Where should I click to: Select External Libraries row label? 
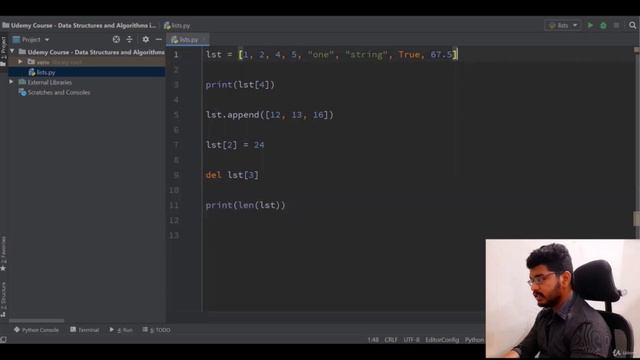[x=50, y=82]
